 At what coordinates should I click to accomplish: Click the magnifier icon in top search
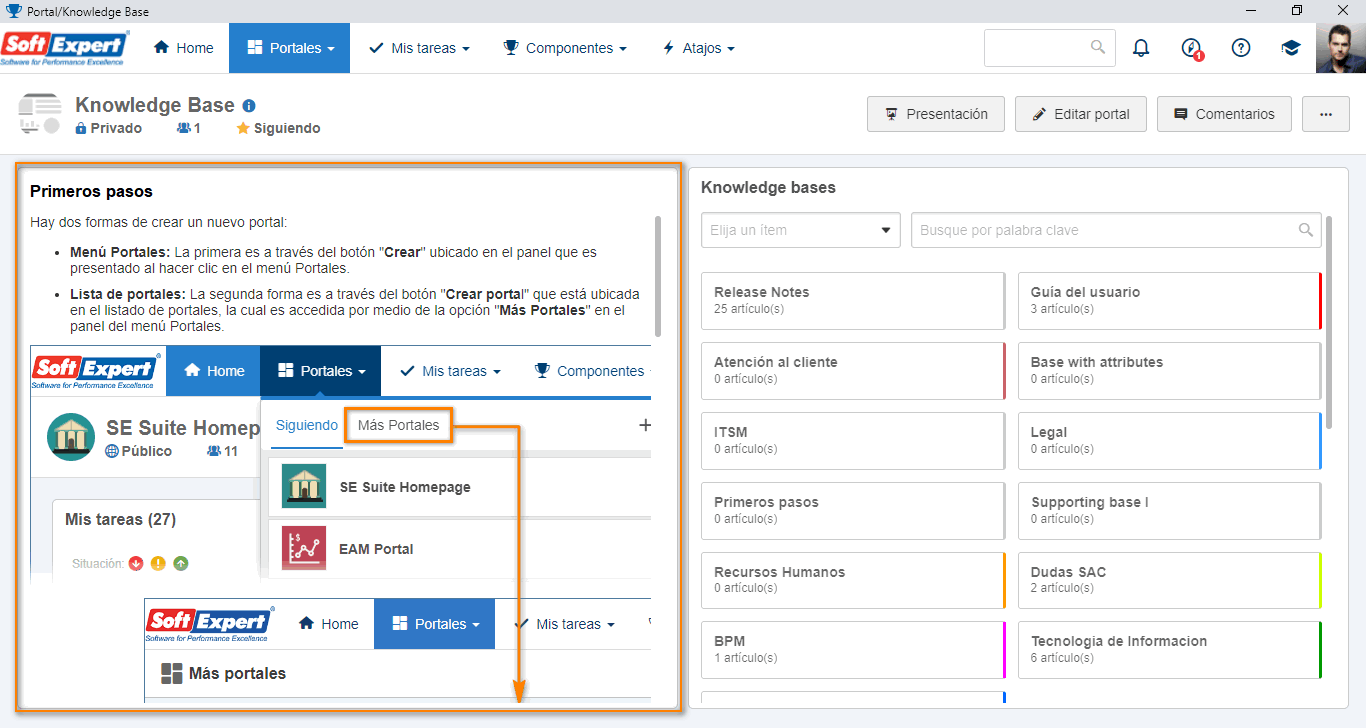pos(1098,47)
